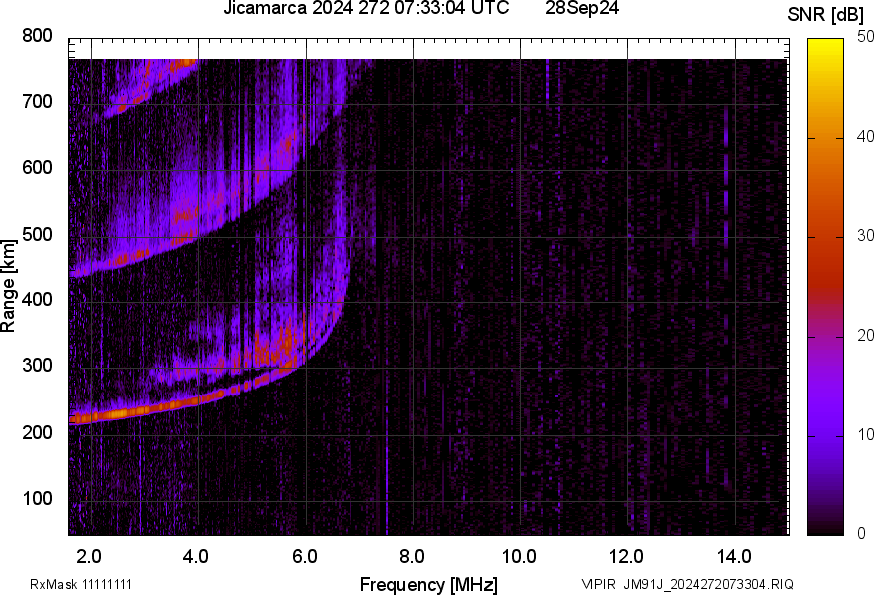Image resolution: width=874 pixels, height=595 pixels.
Task: Select the "RxMask 11111111" text
Action: pyautogui.click(x=81, y=584)
